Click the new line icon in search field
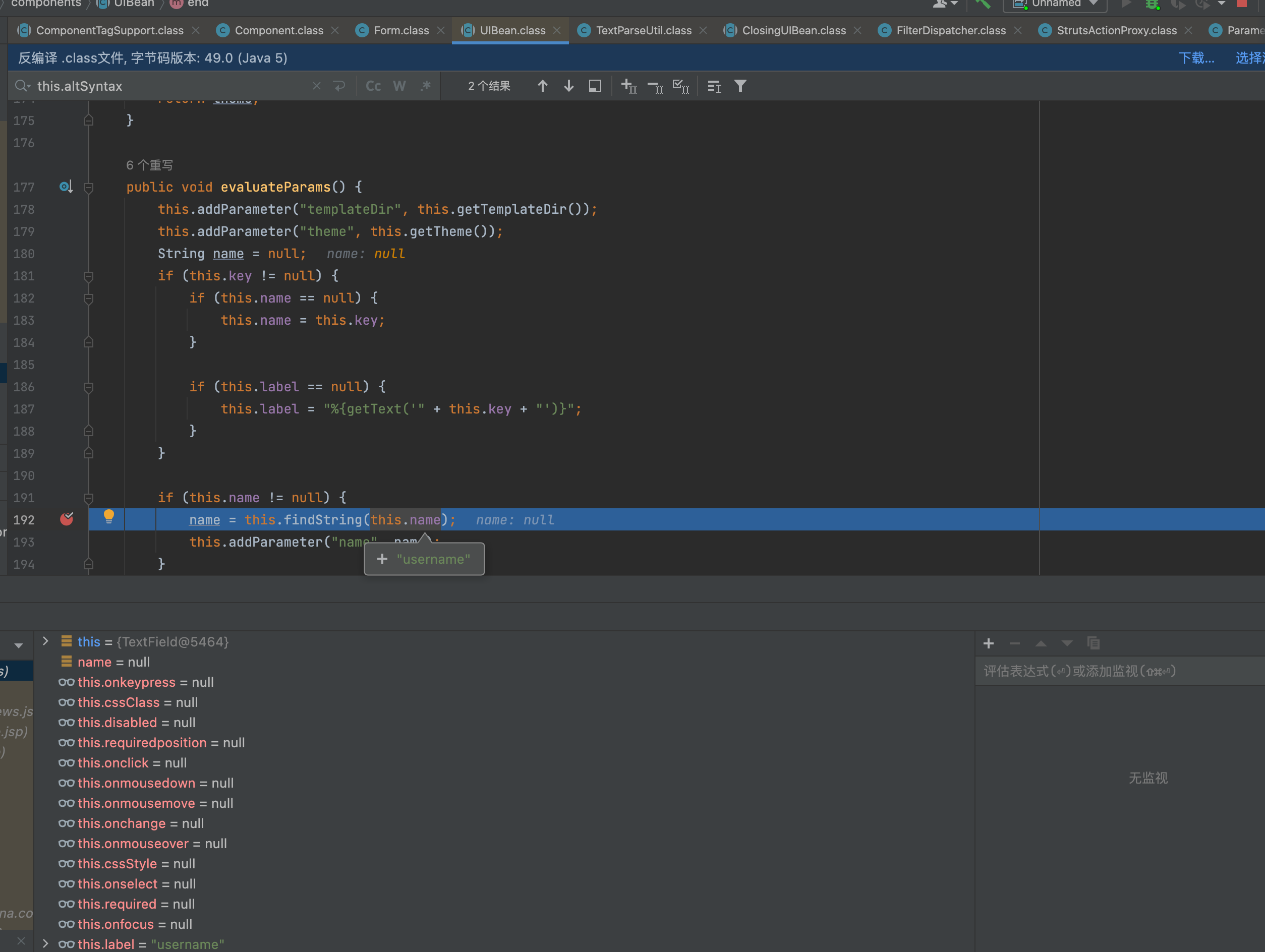 339,86
